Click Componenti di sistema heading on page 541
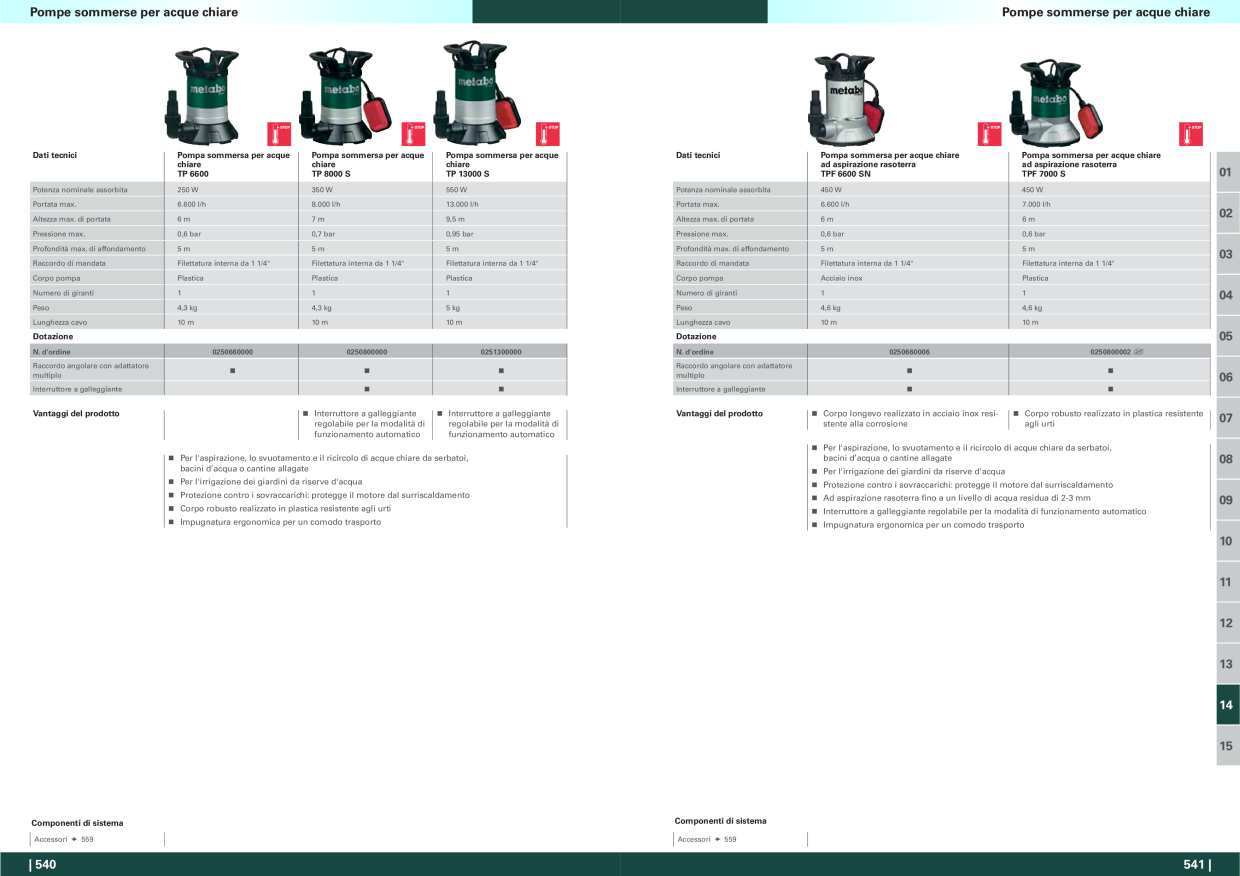 pyautogui.click(x=720, y=821)
